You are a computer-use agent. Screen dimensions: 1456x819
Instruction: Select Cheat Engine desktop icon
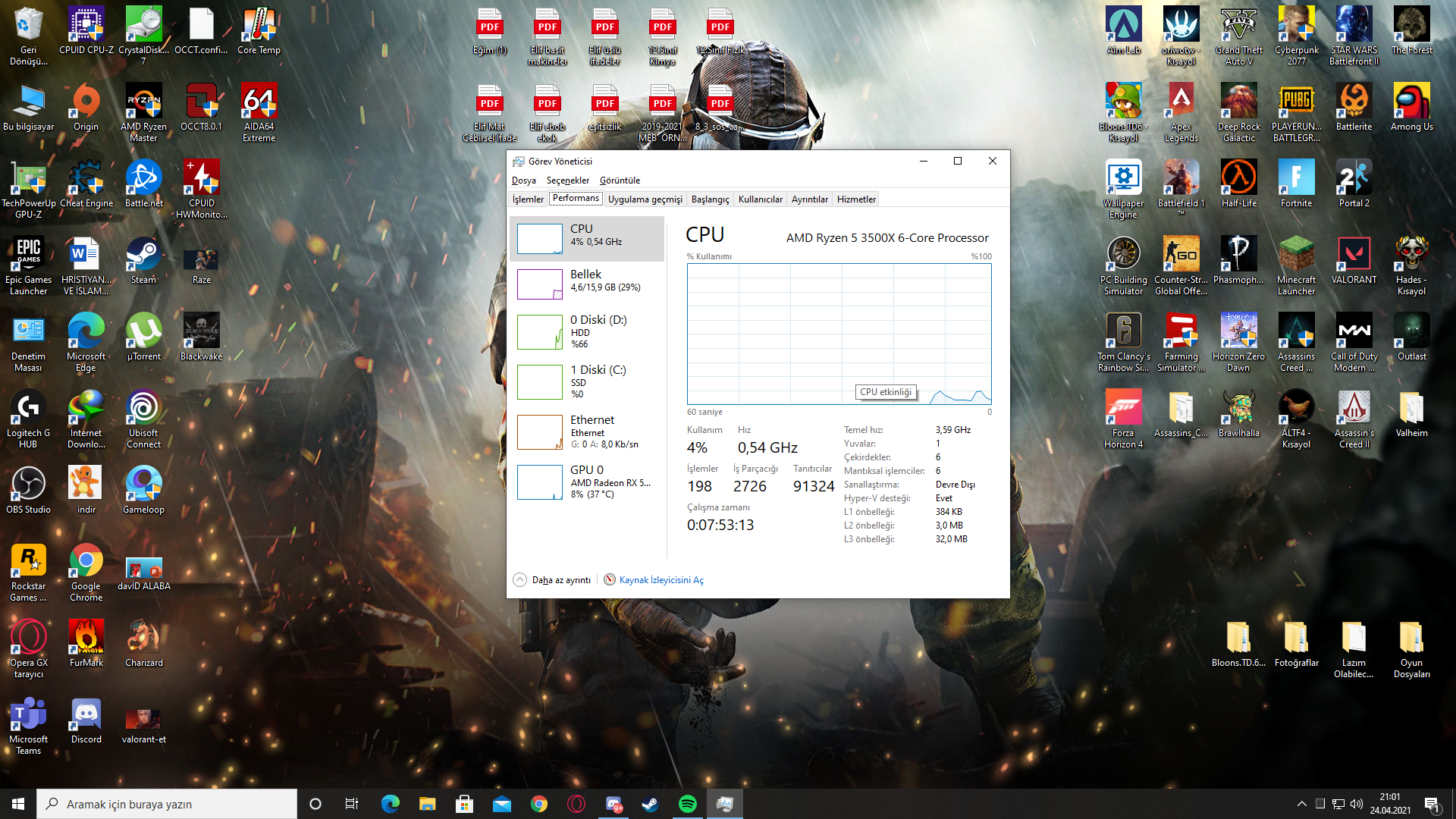[86, 184]
